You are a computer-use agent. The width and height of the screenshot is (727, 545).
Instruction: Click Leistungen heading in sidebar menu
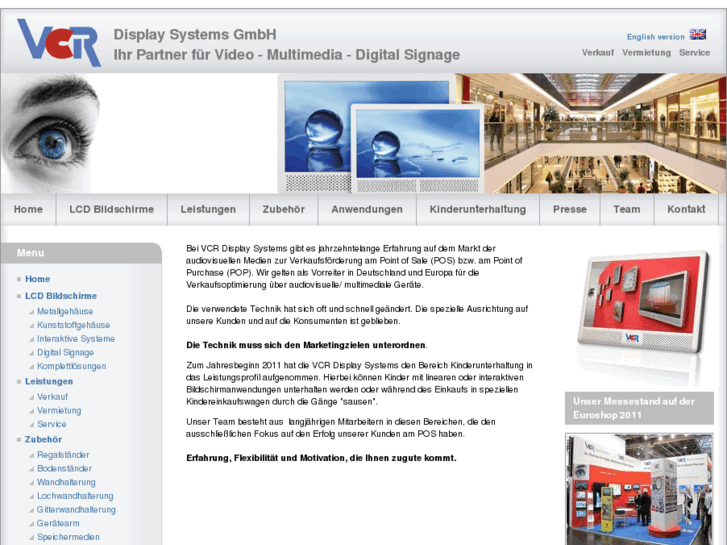click(x=49, y=381)
